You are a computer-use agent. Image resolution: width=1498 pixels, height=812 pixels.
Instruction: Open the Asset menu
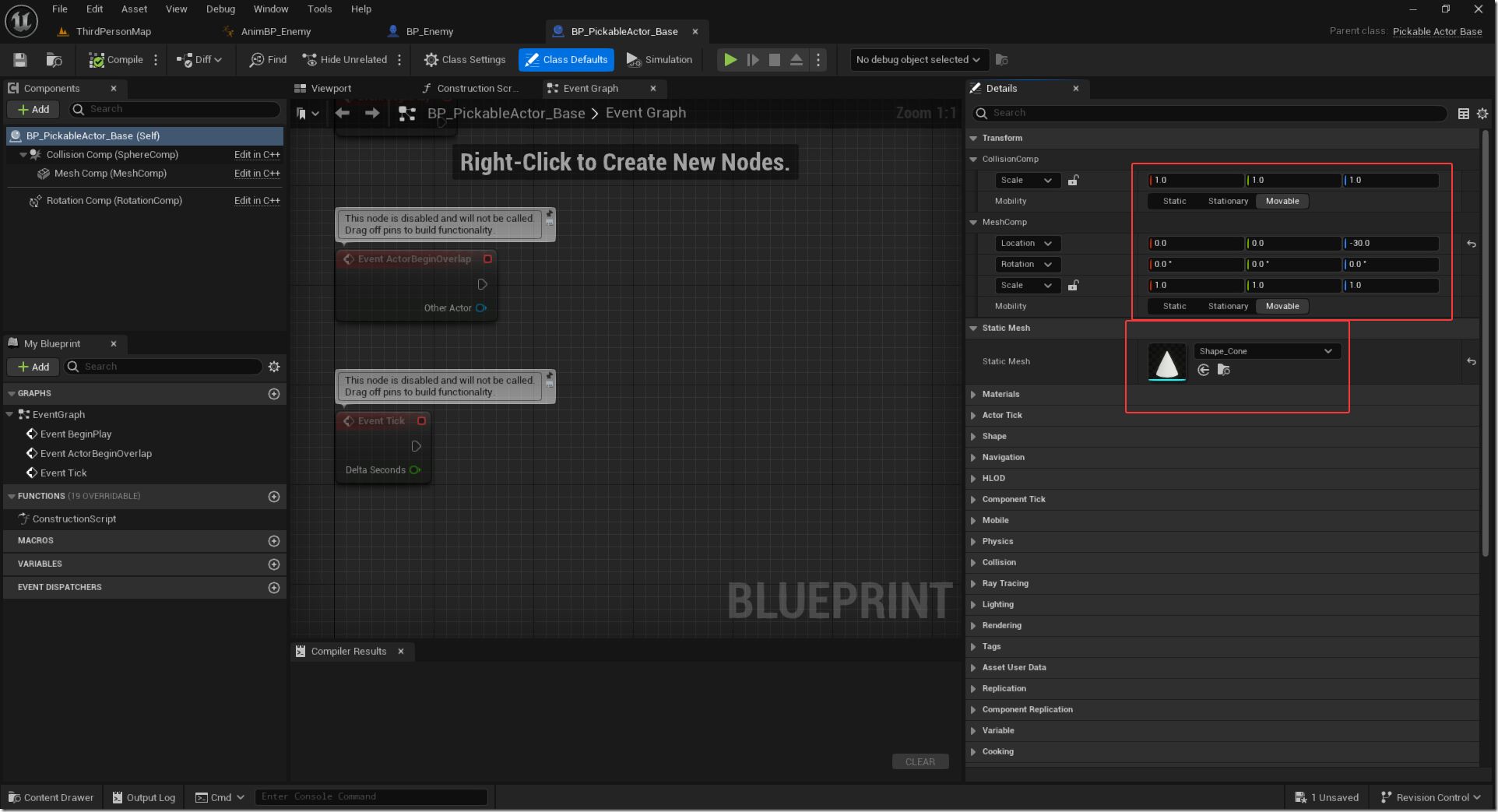[134, 9]
